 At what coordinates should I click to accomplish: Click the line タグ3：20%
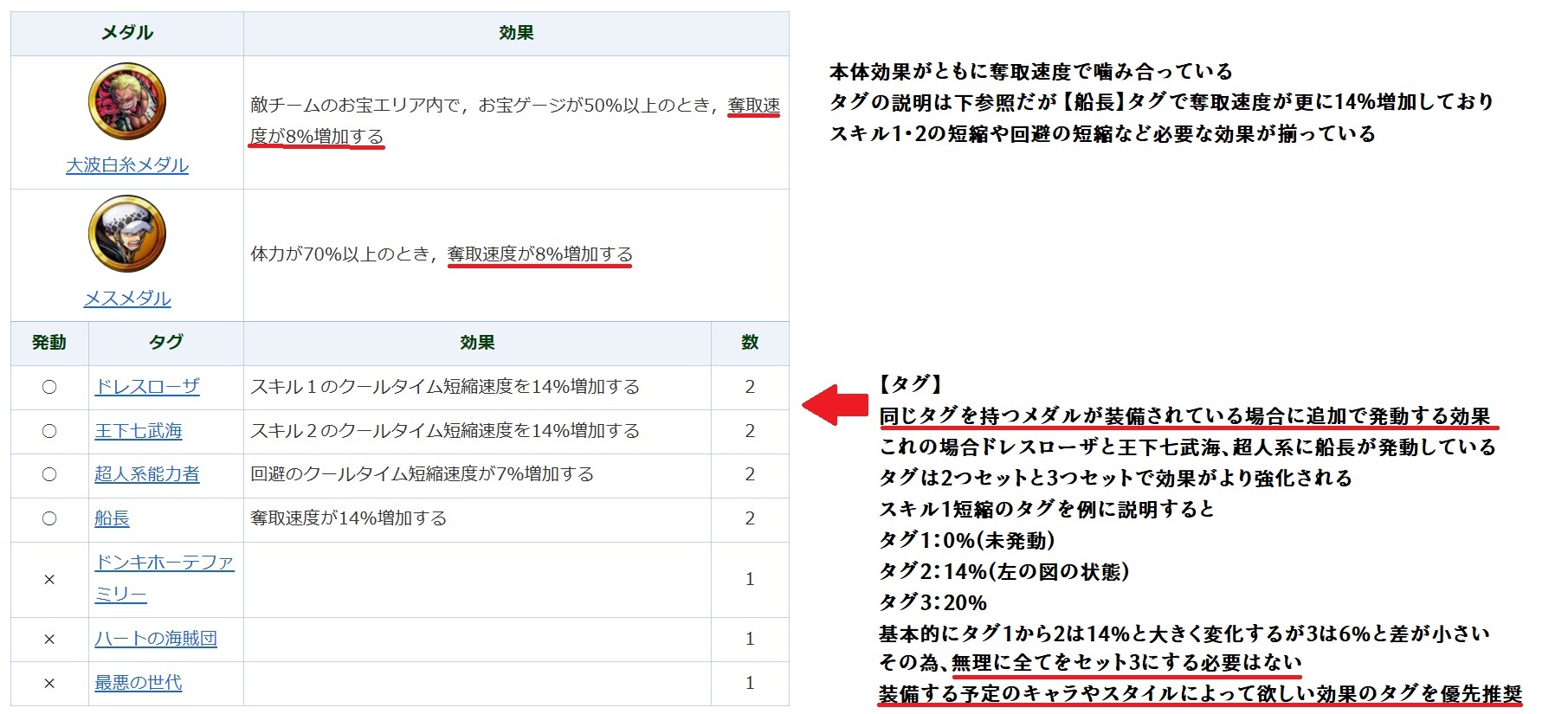pos(932,602)
